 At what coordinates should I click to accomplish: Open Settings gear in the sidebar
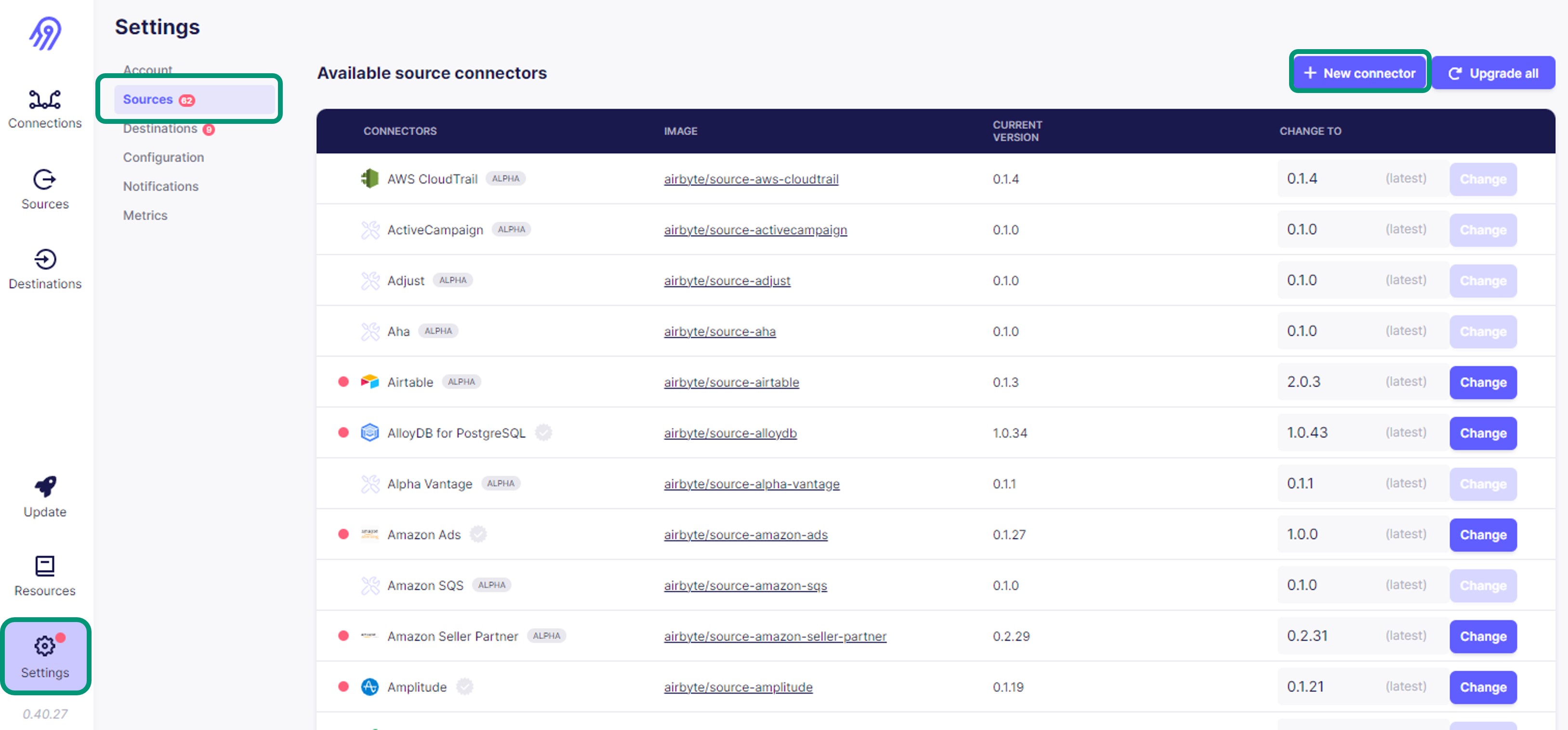[x=45, y=656]
